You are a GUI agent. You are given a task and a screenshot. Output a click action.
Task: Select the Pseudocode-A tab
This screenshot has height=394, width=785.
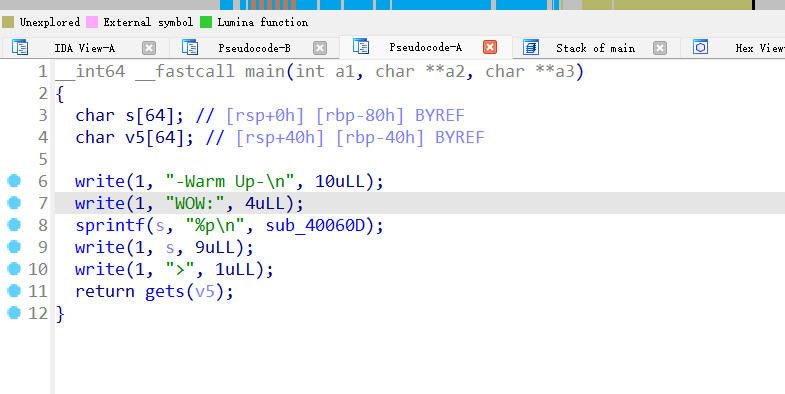point(426,47)
